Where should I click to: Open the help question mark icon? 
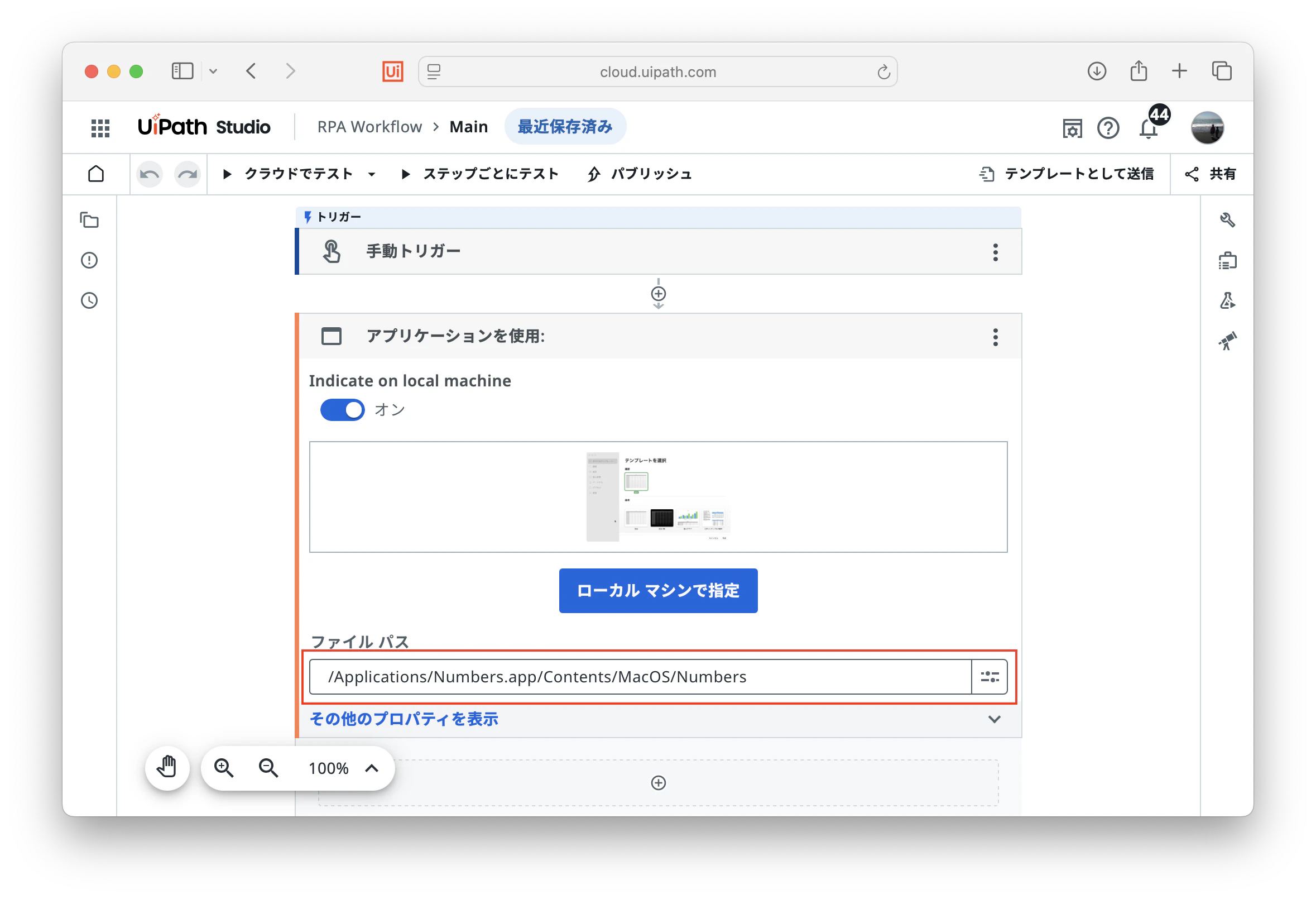pyautogui.click(x=1108, y=128)
